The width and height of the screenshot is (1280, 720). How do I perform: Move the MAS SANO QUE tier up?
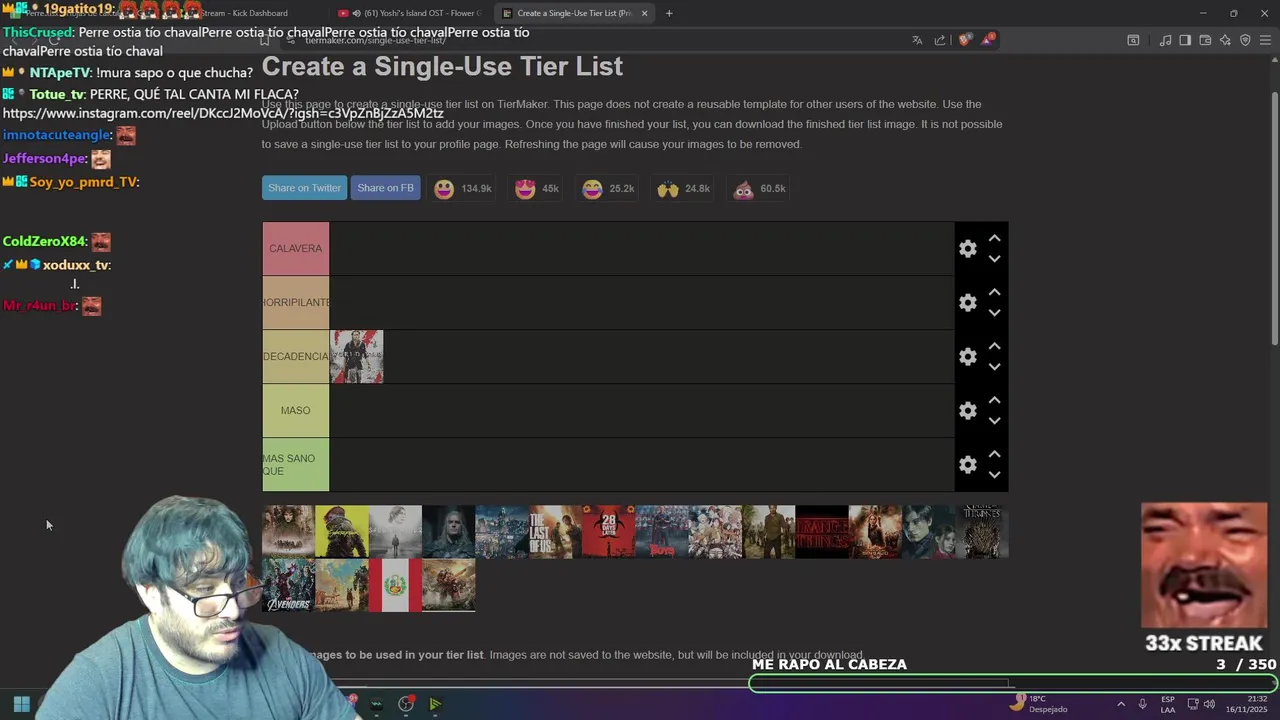tap(994, 455)
